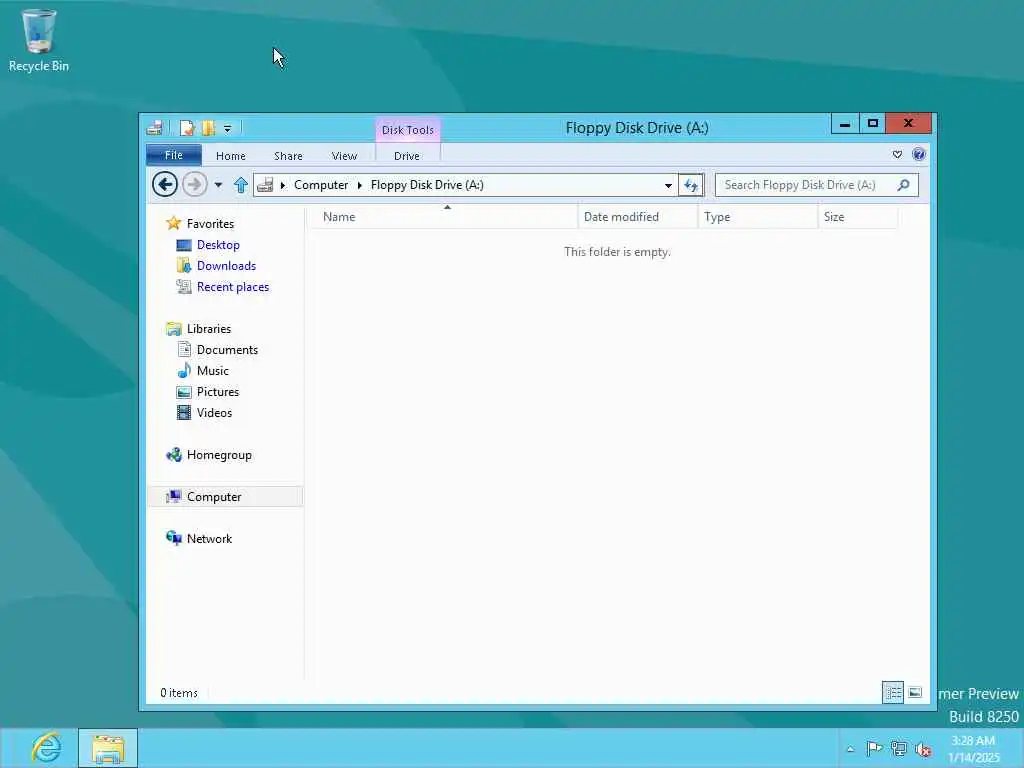Expand the ribbon with the chevron arrow
Viewport: 1024px width, 768px height.
tap(897, 155)
